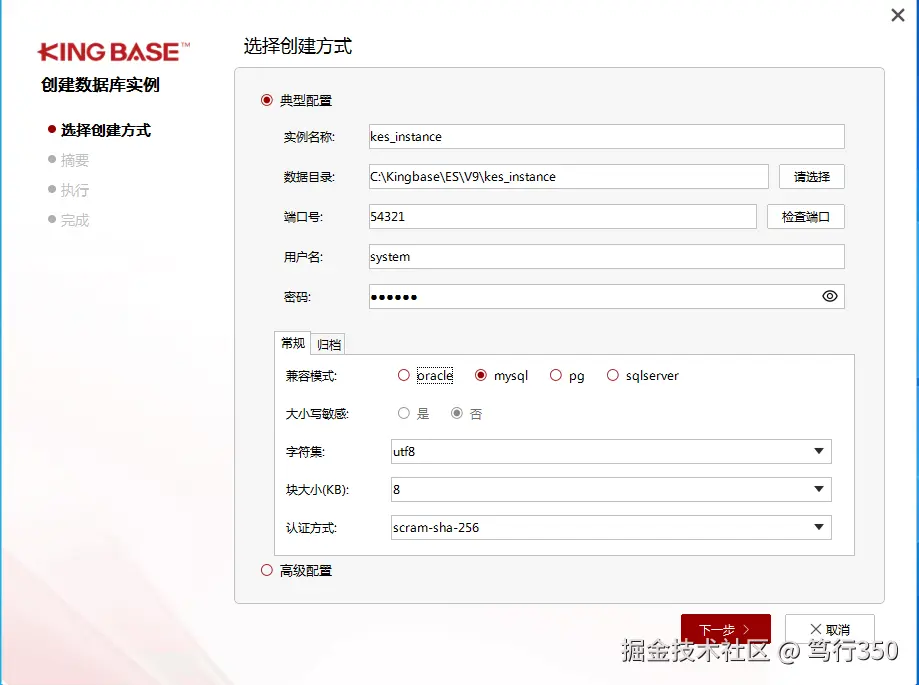Open the 认证方式 scram-sha-256 dropdown
The image size is (919, 685).
[611, 527]
